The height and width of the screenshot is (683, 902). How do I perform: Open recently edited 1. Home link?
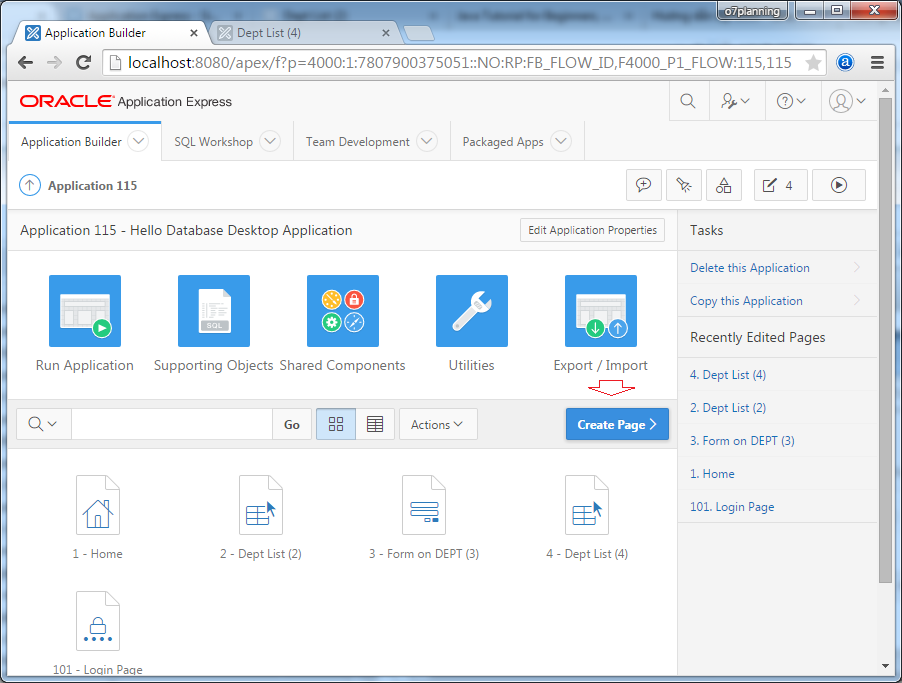[712, 474]
